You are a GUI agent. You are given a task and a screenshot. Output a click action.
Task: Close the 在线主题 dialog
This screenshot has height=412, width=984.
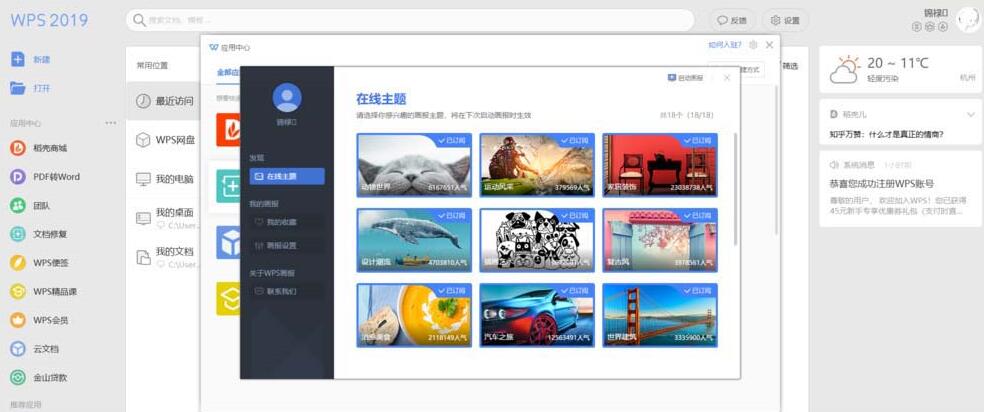coord(727,78)
